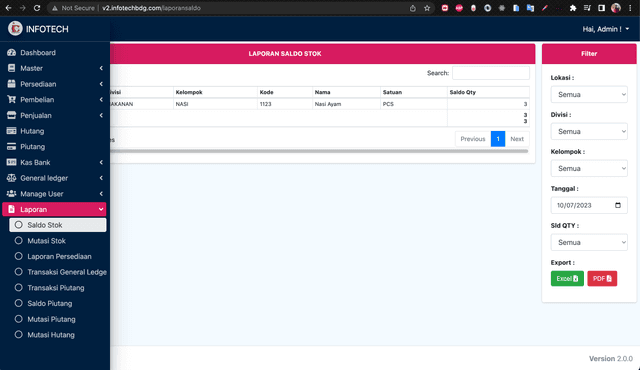Click the General ledger scale icon

tap(11, 178)
